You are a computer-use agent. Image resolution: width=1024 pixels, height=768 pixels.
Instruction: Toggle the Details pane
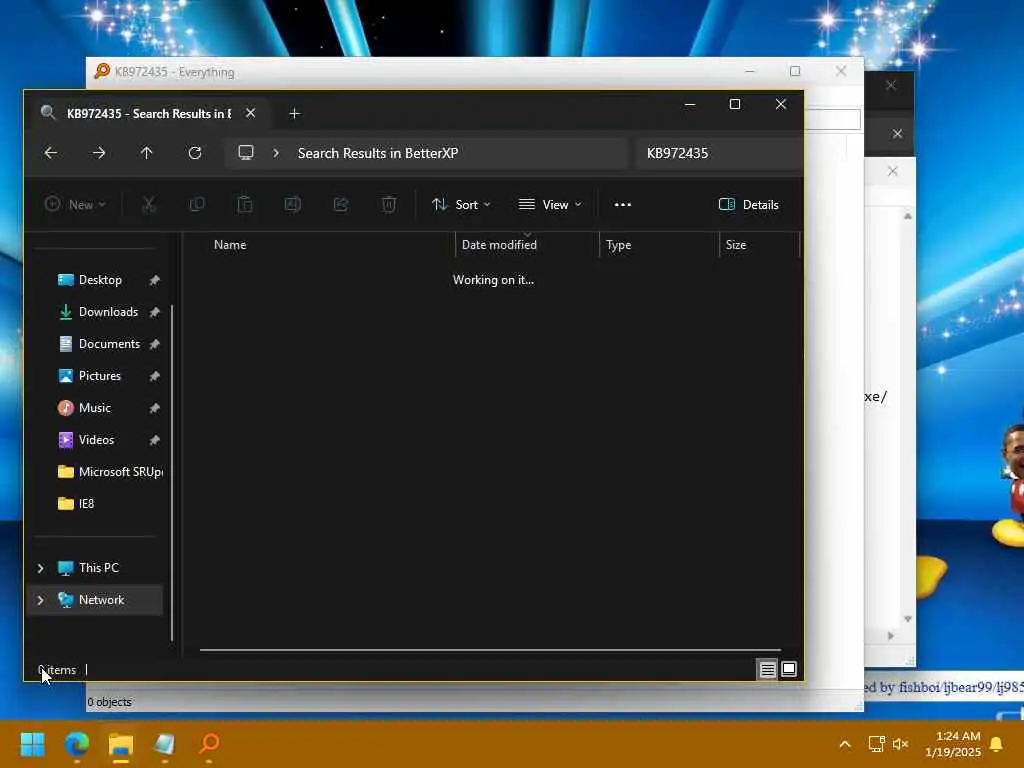point(748,204)
